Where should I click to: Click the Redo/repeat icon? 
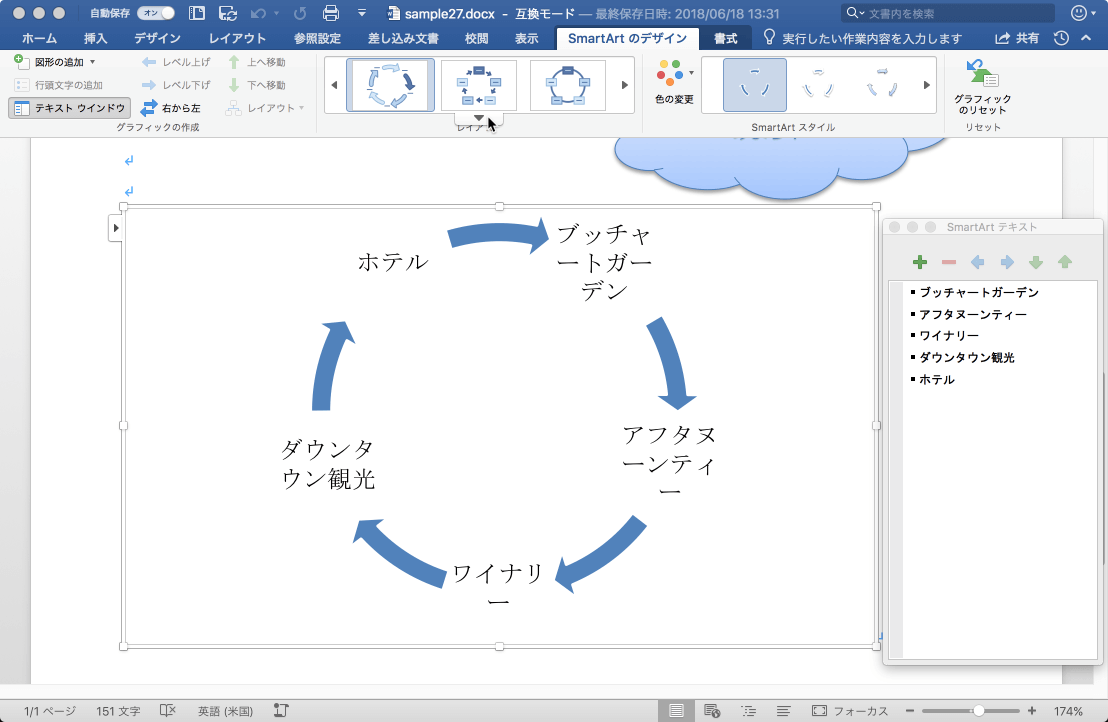pos(300,13)
